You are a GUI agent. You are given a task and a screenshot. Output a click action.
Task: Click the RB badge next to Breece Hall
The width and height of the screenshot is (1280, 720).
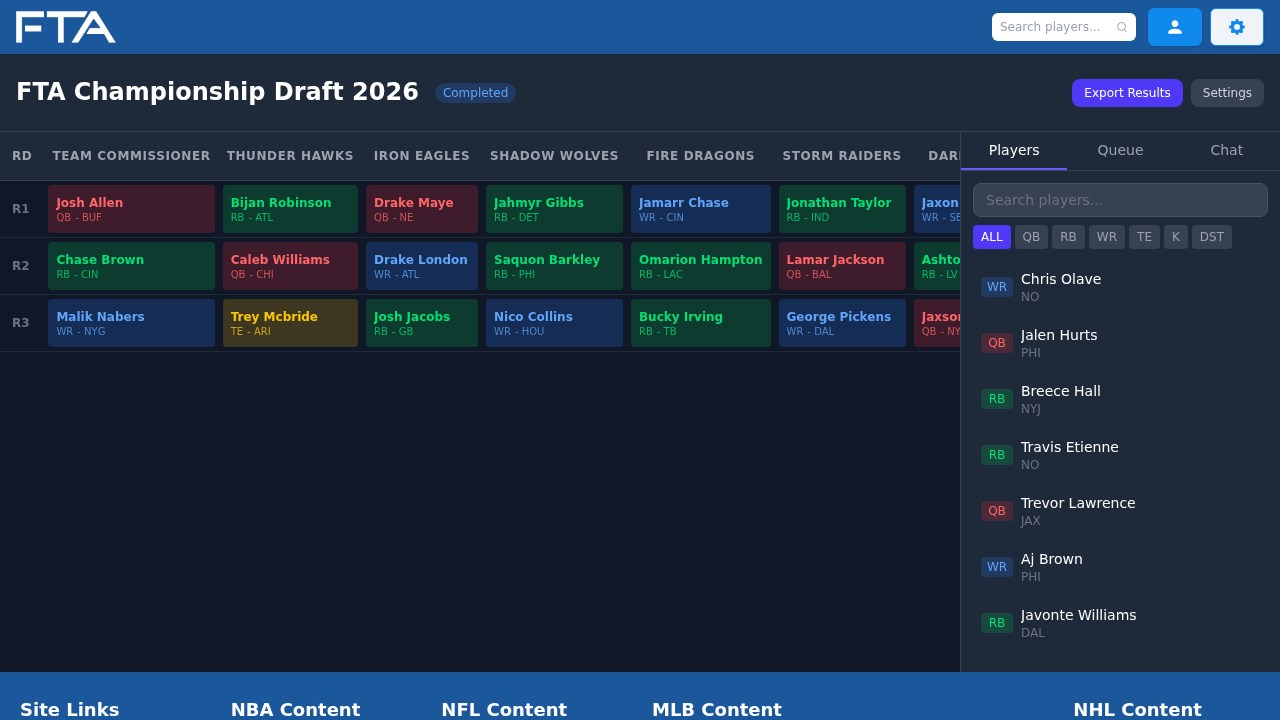pyautogui.click(x=996, y=399)
